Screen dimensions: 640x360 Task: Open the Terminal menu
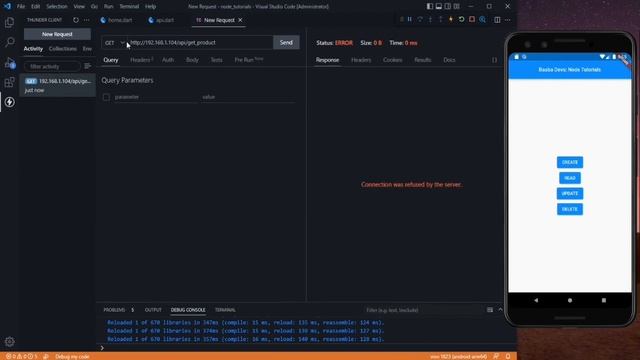point(129,7)
